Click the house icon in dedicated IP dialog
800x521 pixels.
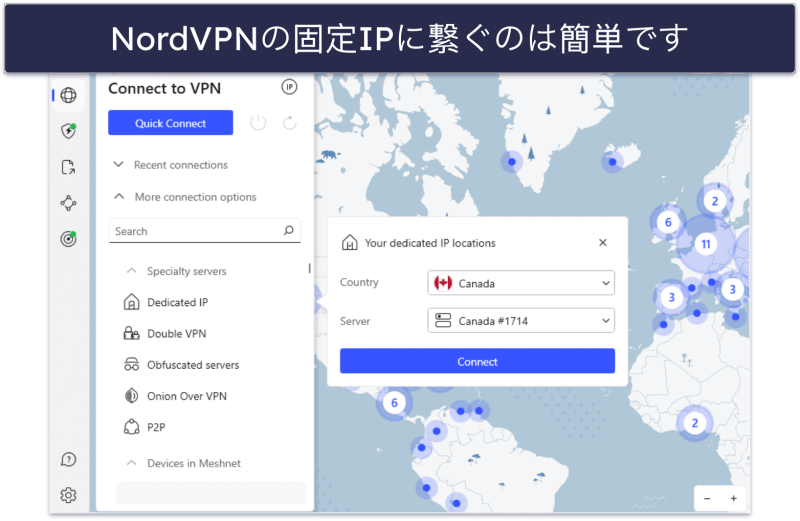tap(349, 242)
